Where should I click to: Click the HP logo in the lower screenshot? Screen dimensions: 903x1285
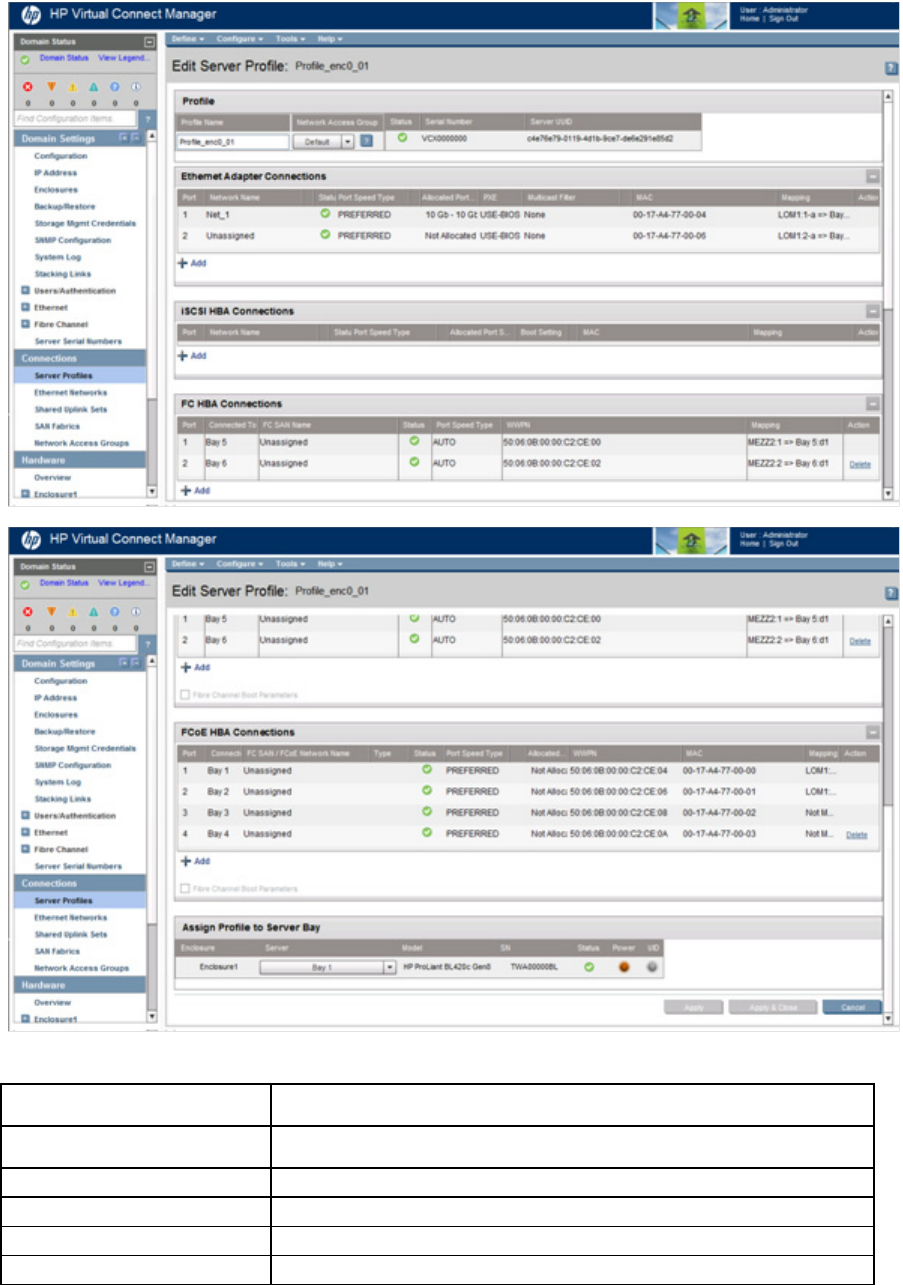click(30, 540)
